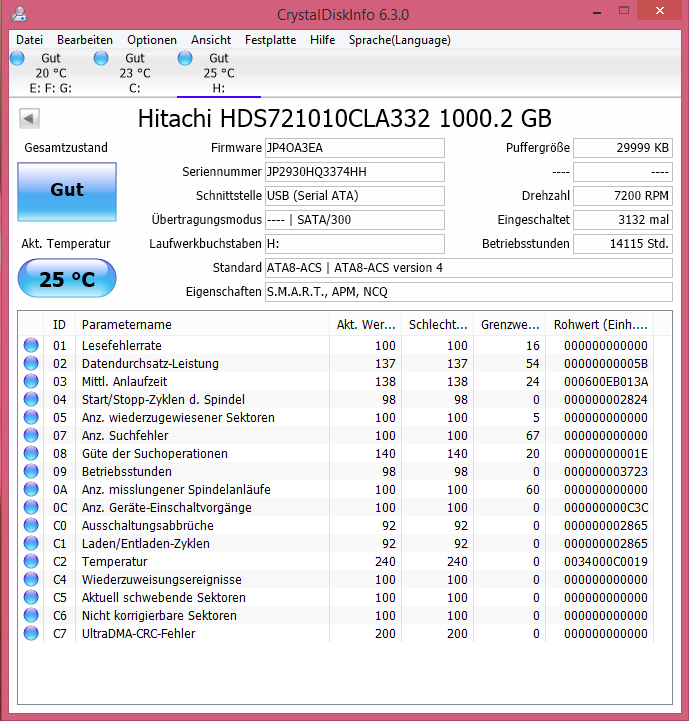
Task: Click the Grenzwe... column header
Action: click(510, 325)
